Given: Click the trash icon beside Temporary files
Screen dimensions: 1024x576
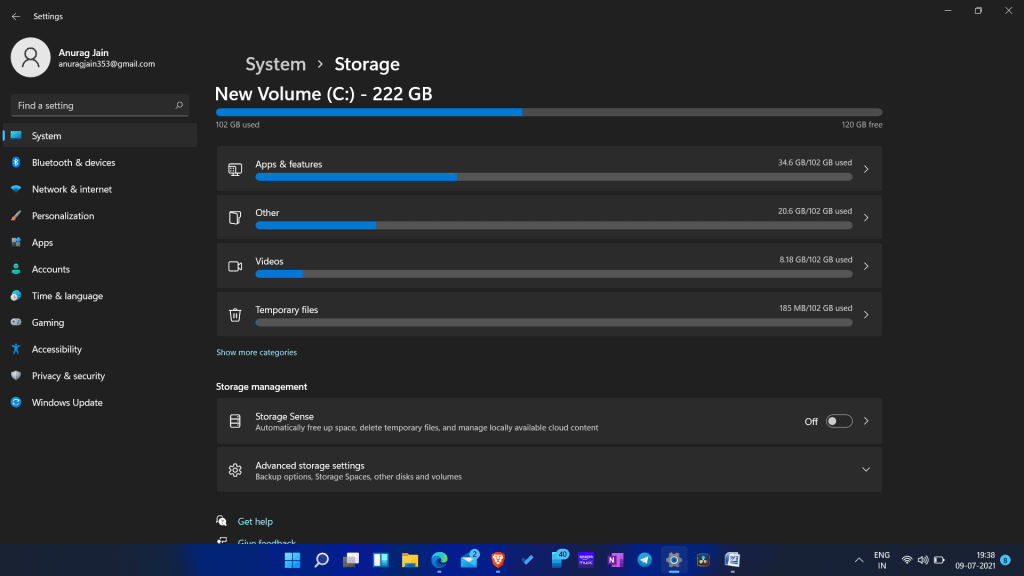Looking at the screenshot, I should click(x=235, y=314).
